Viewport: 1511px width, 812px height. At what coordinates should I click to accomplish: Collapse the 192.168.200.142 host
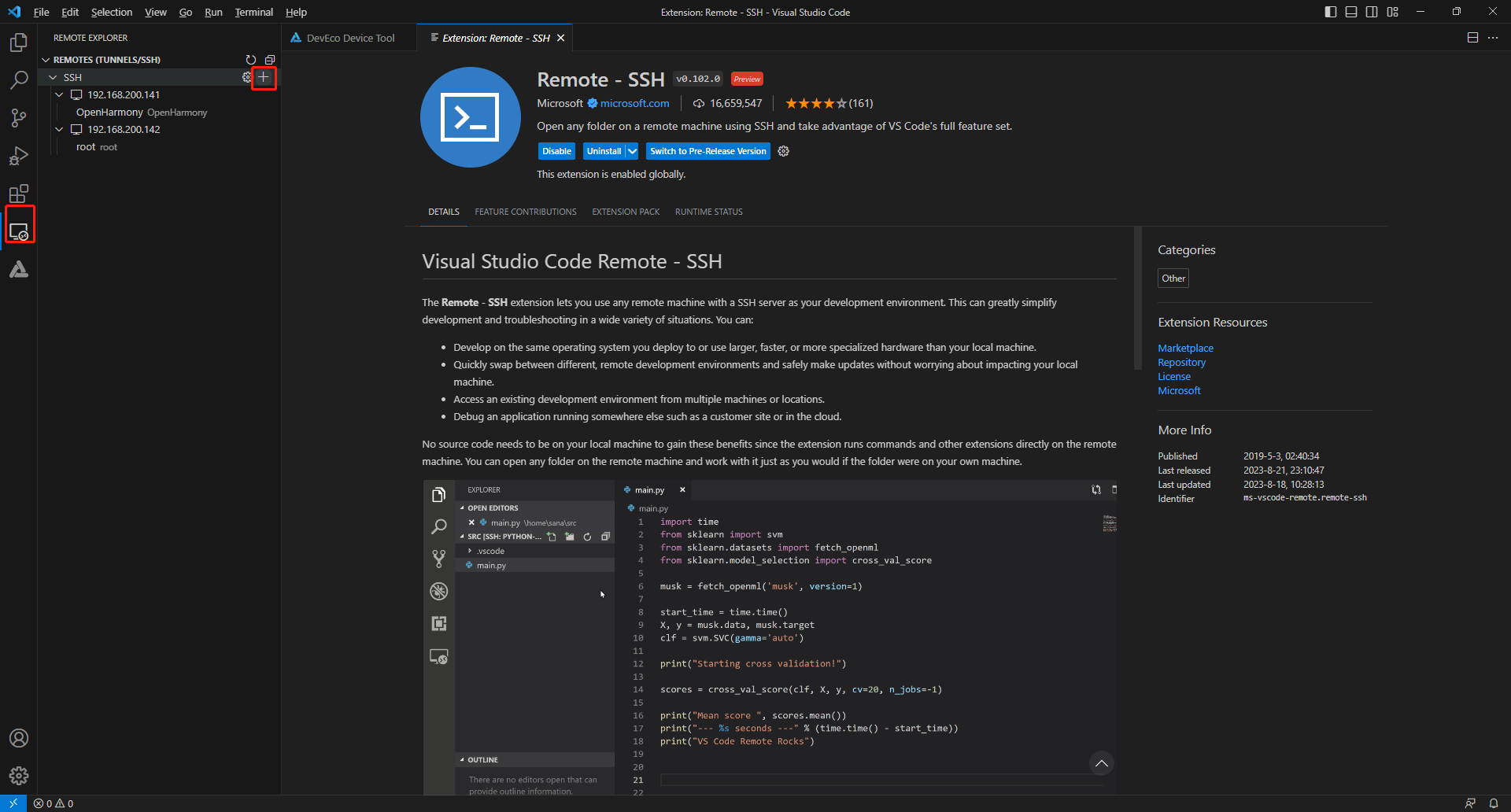[59, 129]
